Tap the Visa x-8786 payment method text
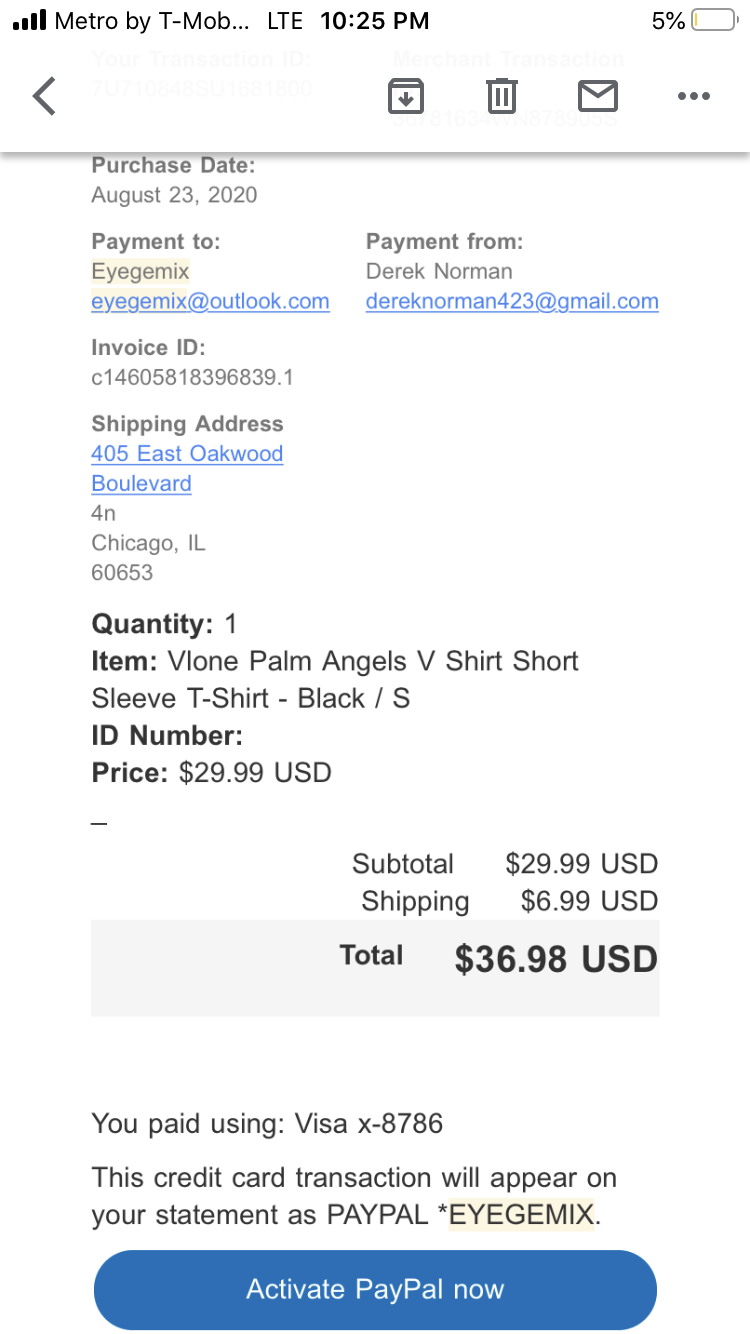The height and width of the screenshot is (1334, 750). coord(369,1124)
